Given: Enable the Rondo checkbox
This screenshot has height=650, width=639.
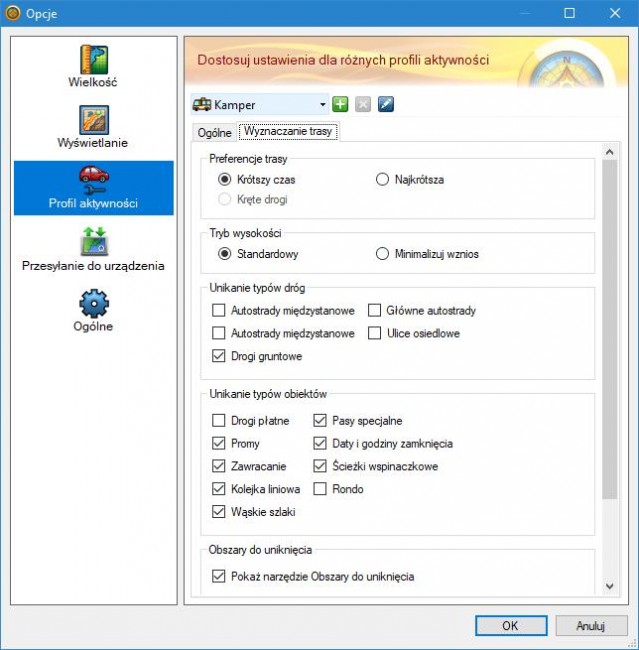Looking at the screenshot, I should click(x=320, y=489).
